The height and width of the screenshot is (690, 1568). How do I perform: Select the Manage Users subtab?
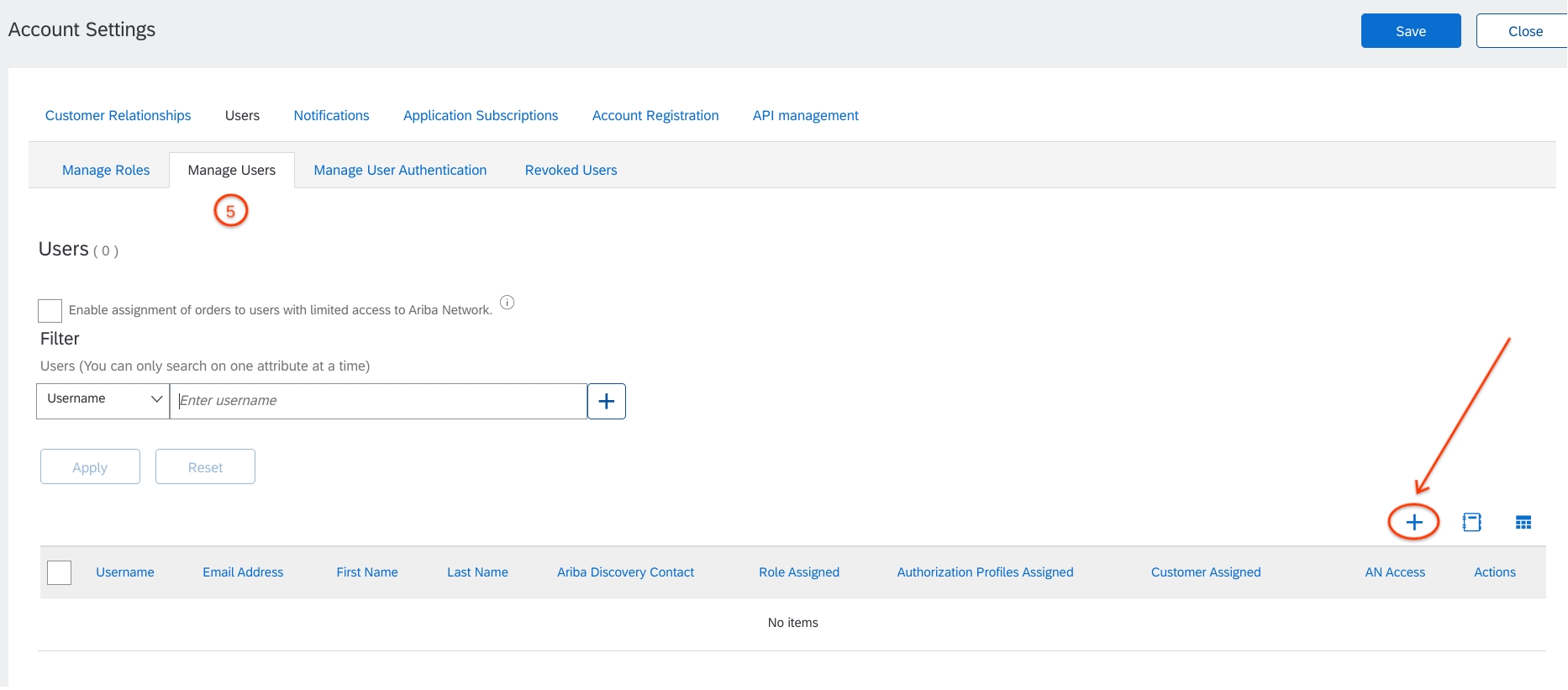point(232,170)
